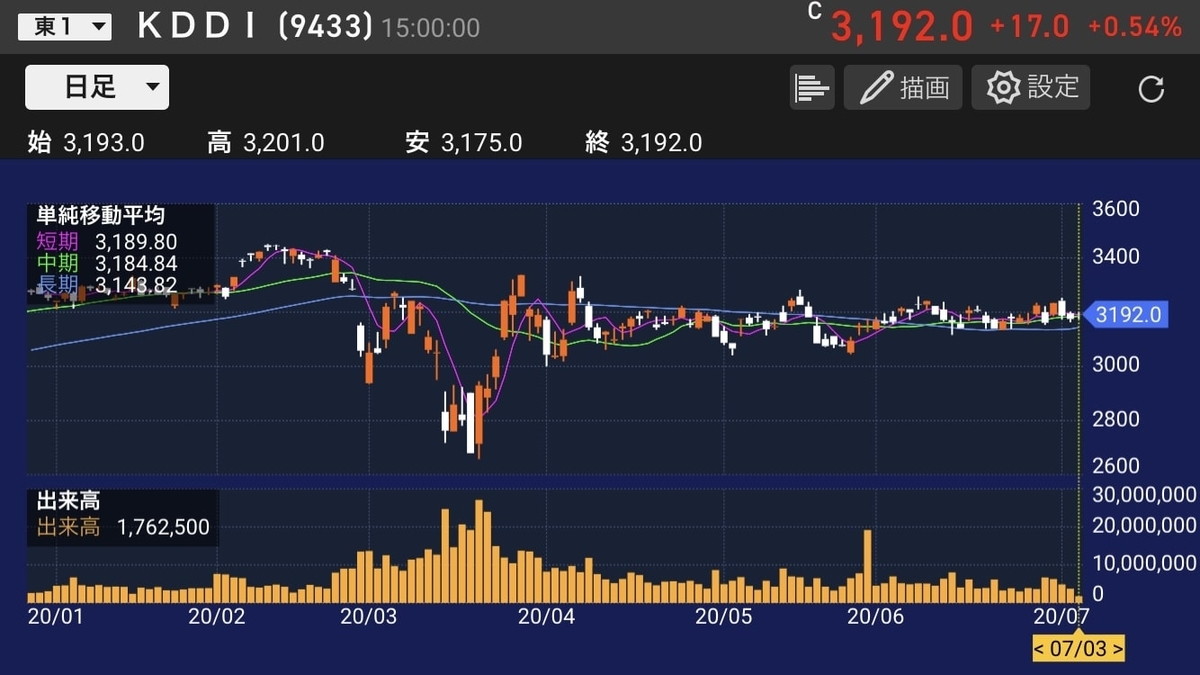Image resolution: width=1200 pixels, height=675 pixels.
Task: Select the 30,000,000 volume axis label
Action: pos(1142,494)
